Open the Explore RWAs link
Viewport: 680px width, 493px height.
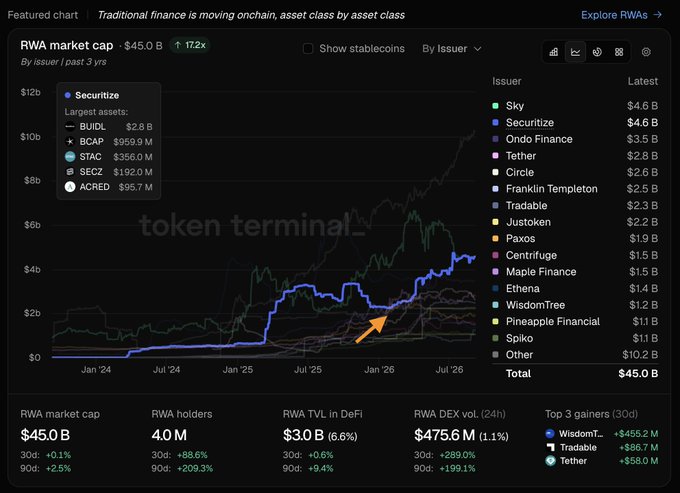click(621, 15)
